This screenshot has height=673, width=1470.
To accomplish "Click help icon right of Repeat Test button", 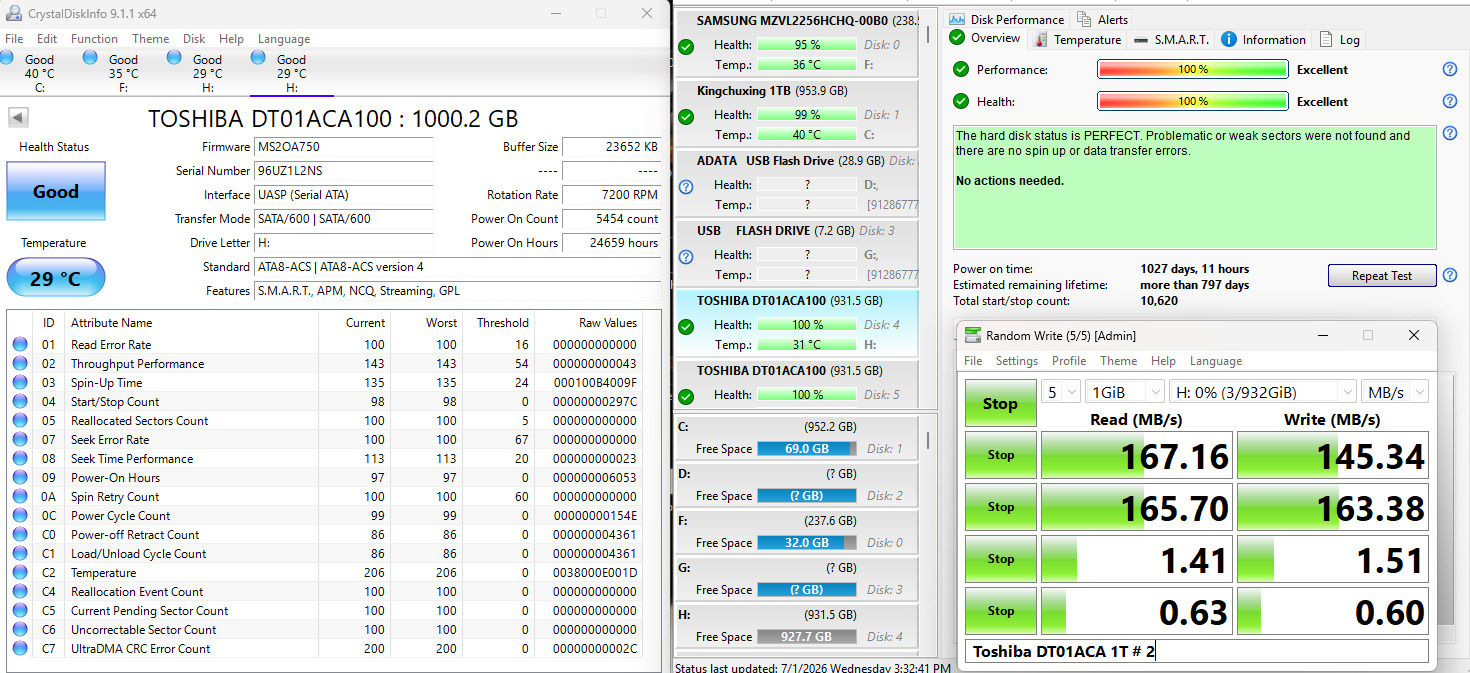I will pos(1449,274).
